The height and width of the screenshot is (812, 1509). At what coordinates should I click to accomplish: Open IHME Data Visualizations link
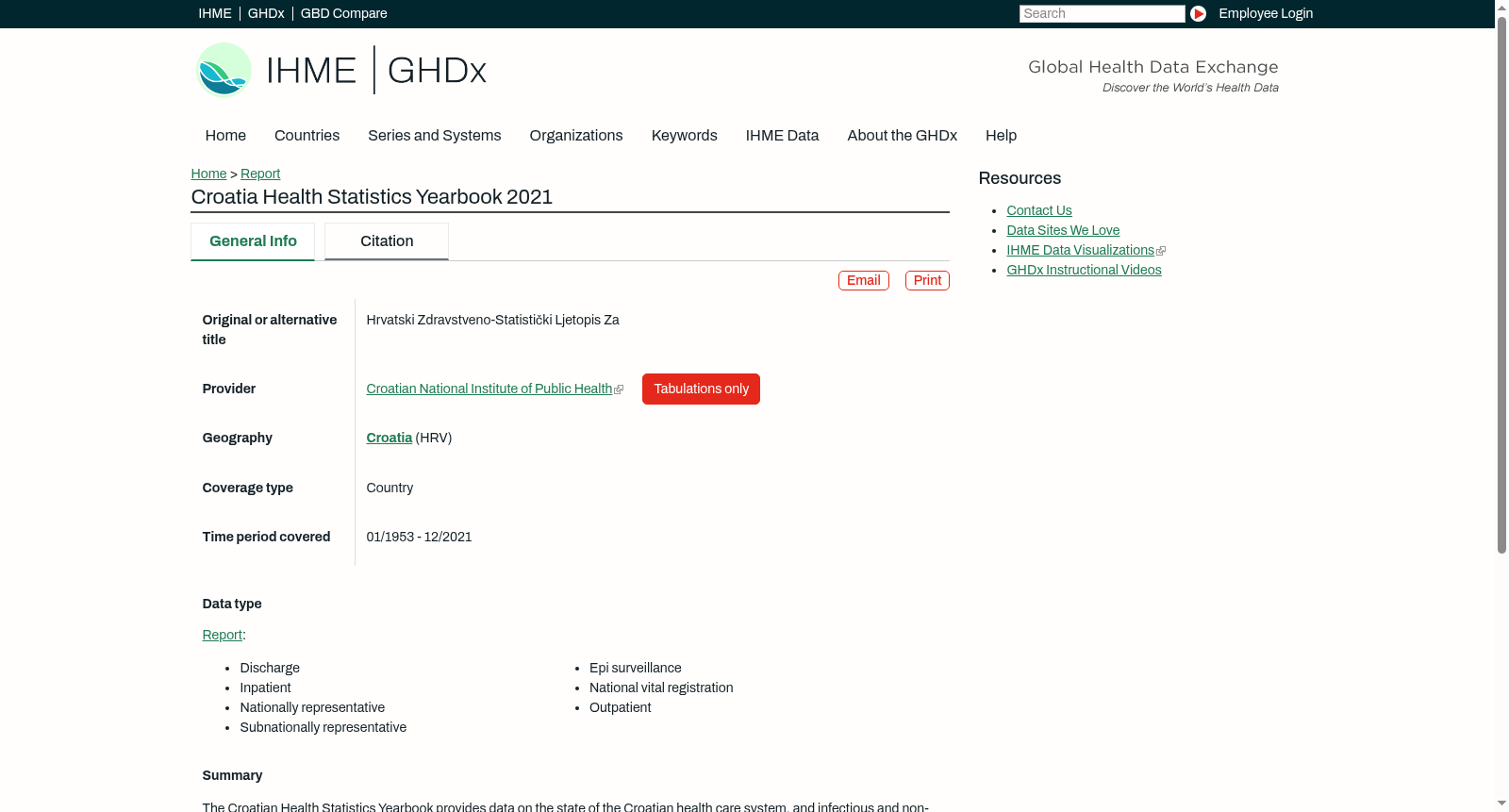click(1080, 250)
